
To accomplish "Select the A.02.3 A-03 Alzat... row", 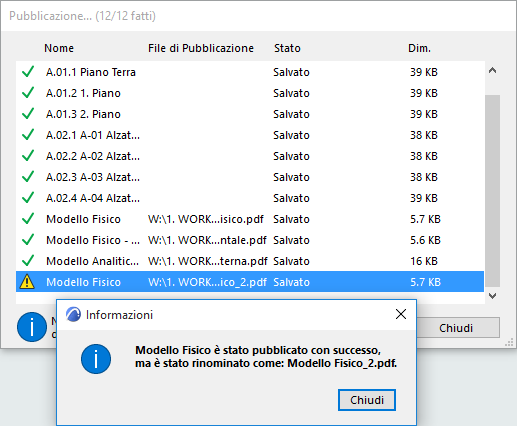I will (250, 177).
